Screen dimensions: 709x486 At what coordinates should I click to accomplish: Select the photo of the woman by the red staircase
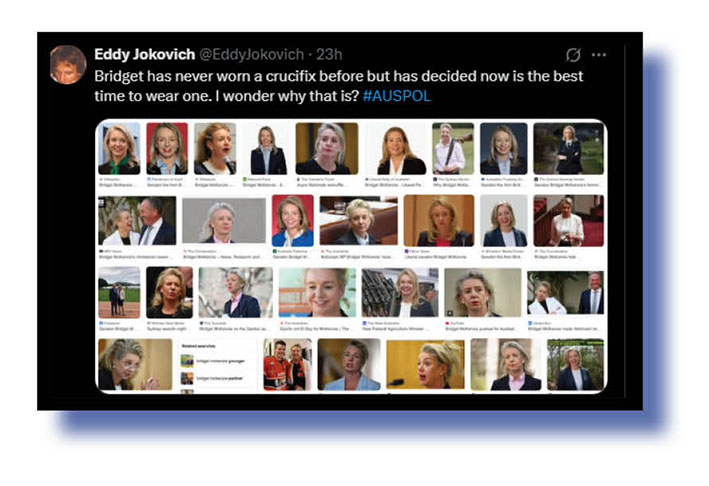(568, 221)
